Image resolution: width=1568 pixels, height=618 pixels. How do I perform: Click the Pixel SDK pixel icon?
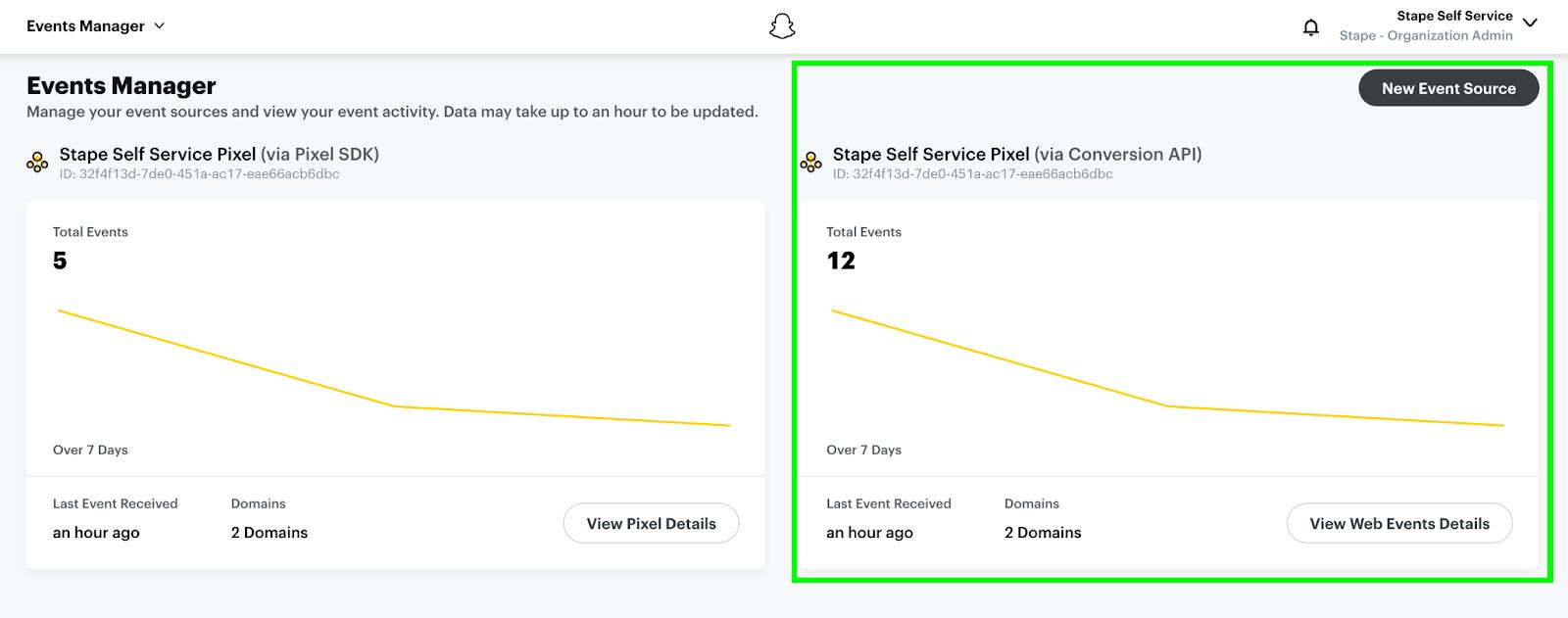(x=37, y=163)
